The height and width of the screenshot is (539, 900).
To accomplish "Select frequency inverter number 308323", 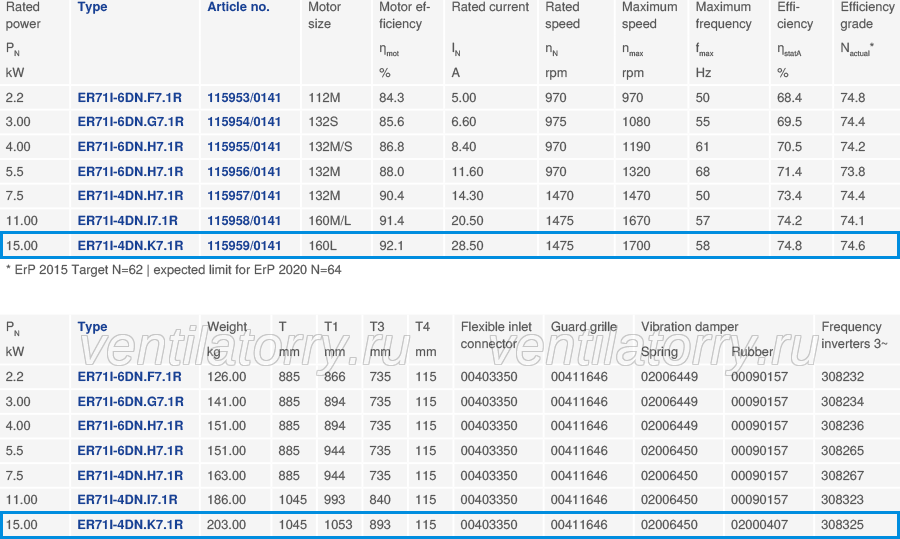I will (842, 499).
